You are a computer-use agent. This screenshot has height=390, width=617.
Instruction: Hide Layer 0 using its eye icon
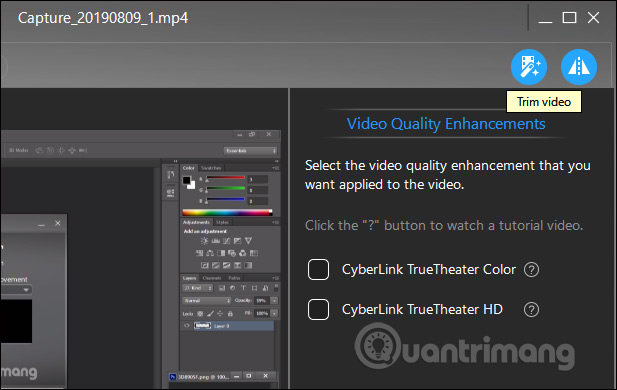click(187, 325)
